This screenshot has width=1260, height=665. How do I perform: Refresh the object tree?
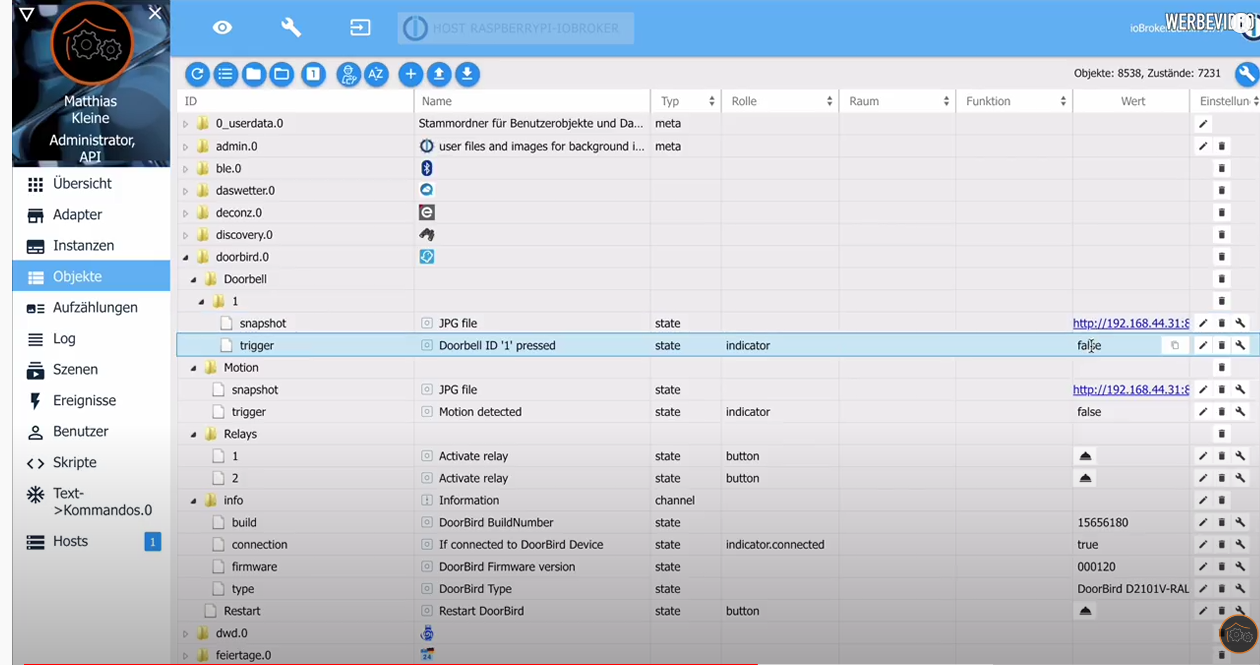point(198,74)
